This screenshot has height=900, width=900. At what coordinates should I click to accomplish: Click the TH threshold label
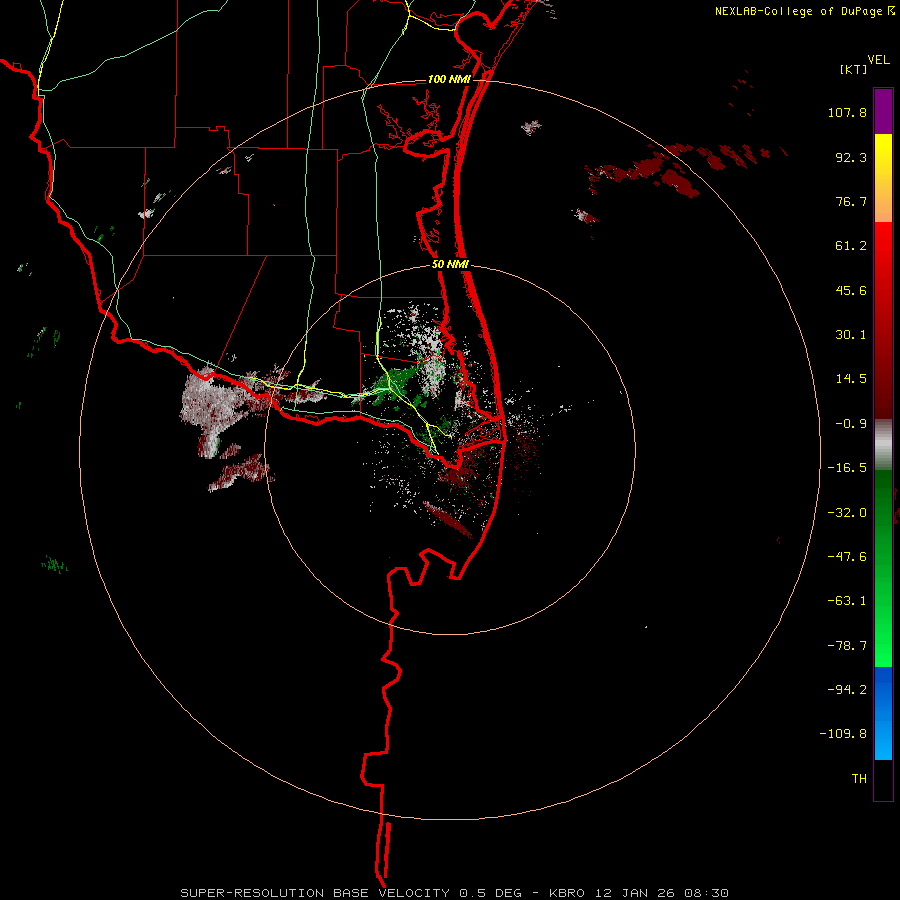[x=859, y=779]
